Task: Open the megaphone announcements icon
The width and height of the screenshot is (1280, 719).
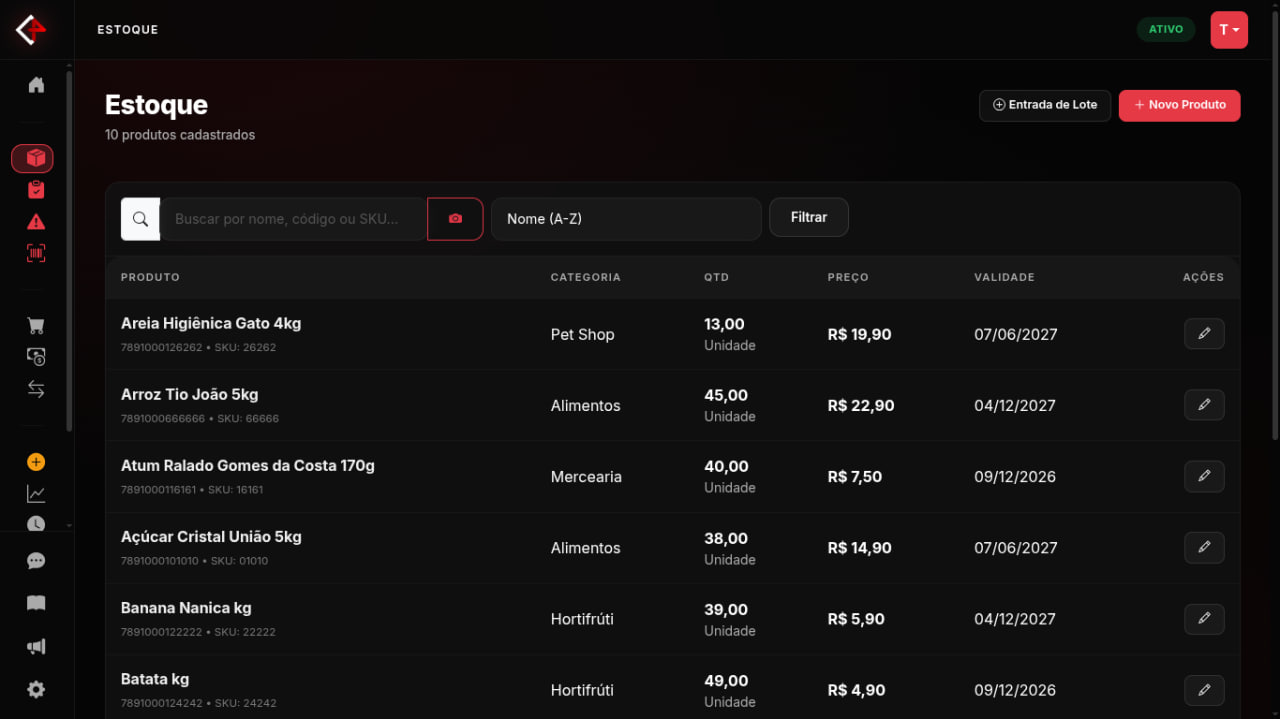Action: point(36,647)
